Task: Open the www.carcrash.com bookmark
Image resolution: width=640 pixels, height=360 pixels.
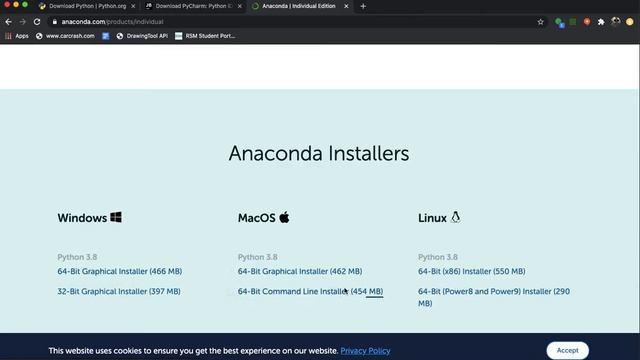Action: pyautogui.click(x=65, y=36)
